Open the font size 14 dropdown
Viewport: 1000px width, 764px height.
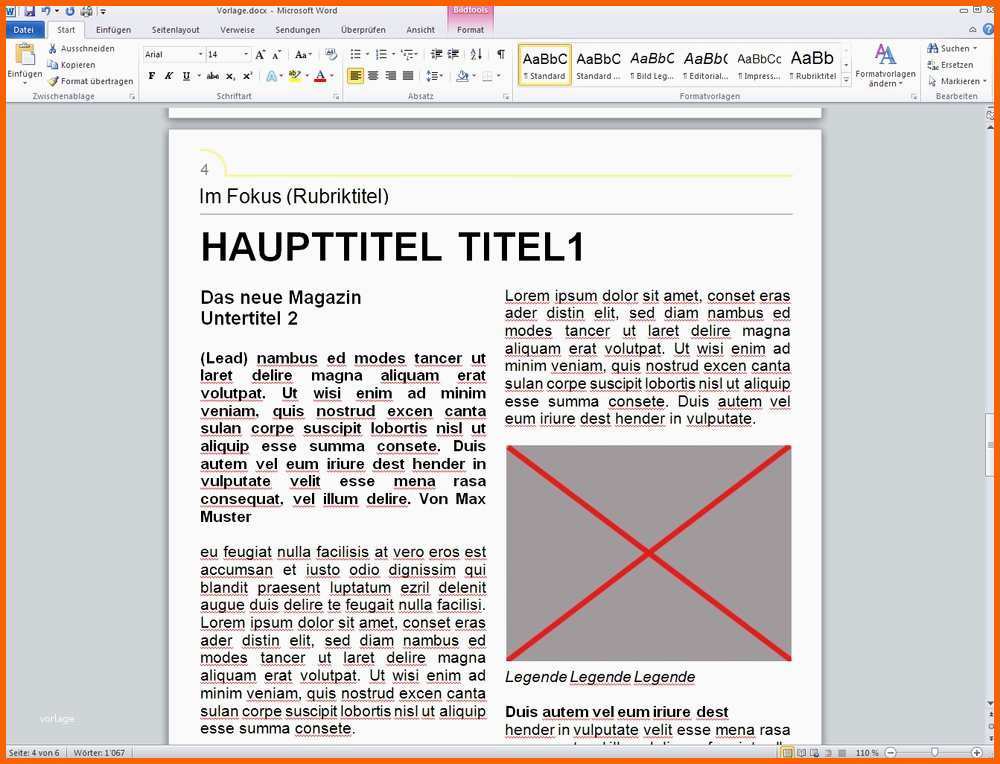(246, 55)
